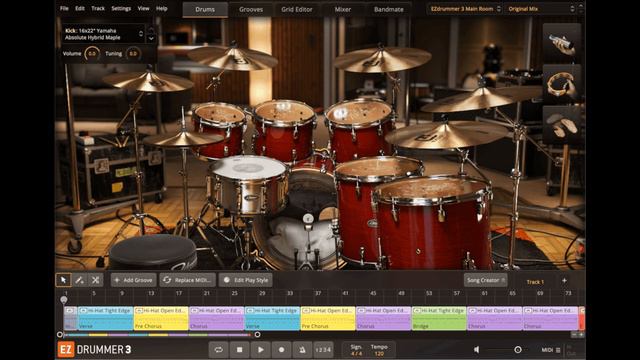
Task: Toggle loop playback button
Action: click(x=219, y=350)
